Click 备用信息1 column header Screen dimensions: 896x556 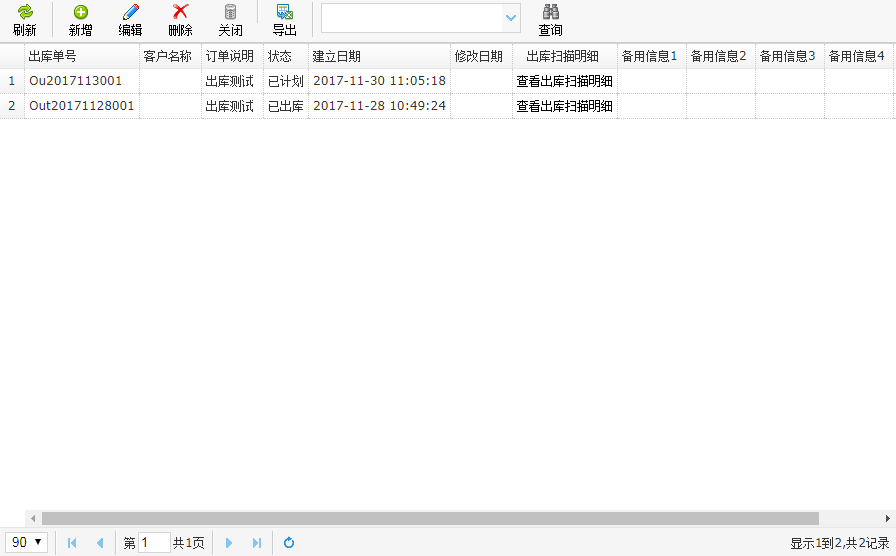tap(651, 57)
